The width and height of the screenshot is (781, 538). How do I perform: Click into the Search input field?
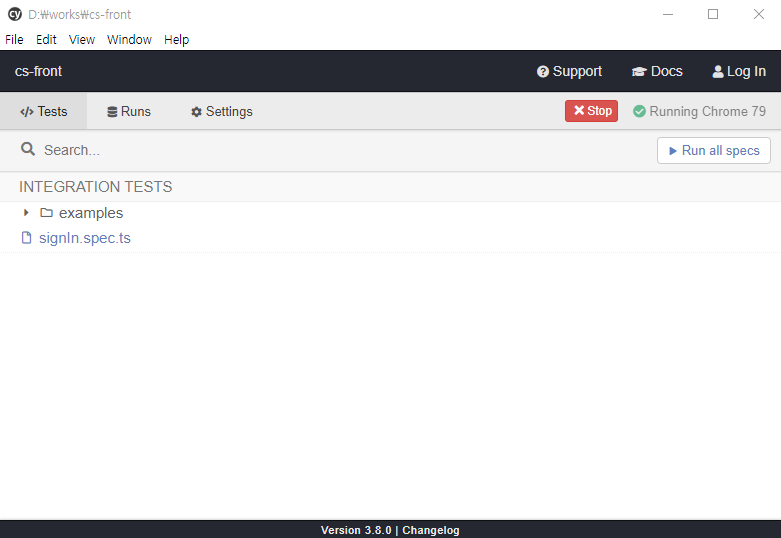tap(300, 150)
